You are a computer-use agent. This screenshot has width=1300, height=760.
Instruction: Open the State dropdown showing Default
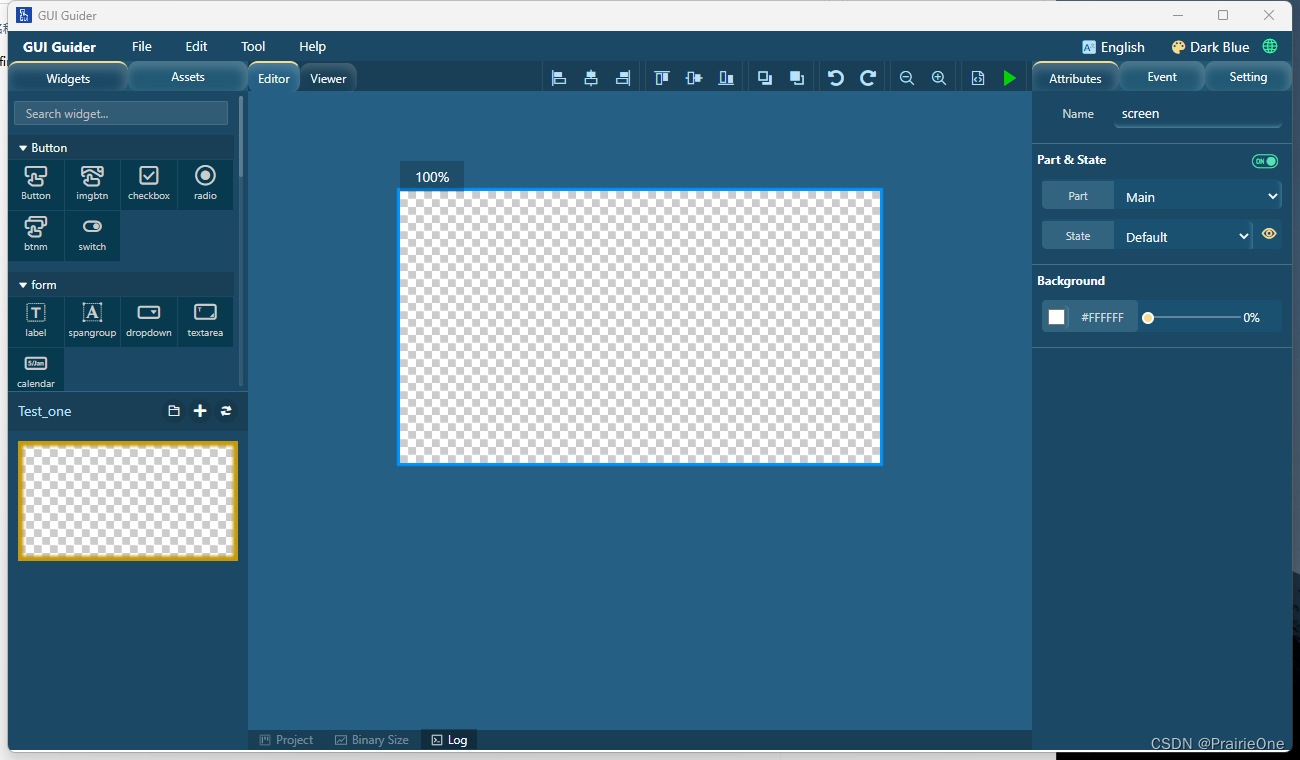pos(1183,236)
